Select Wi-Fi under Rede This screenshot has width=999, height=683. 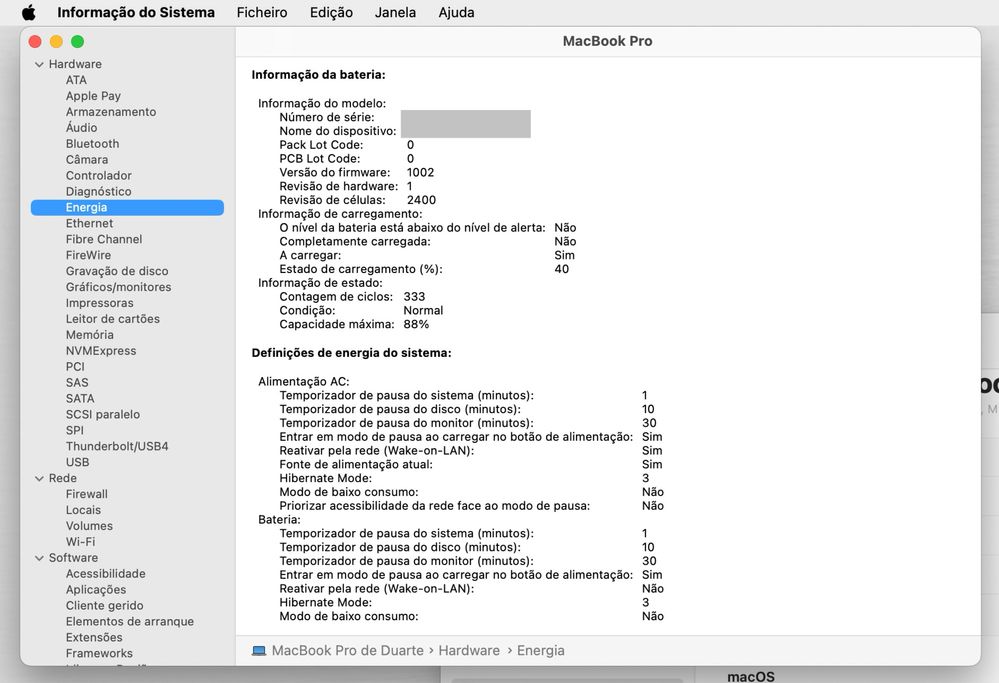click(80, 542)
